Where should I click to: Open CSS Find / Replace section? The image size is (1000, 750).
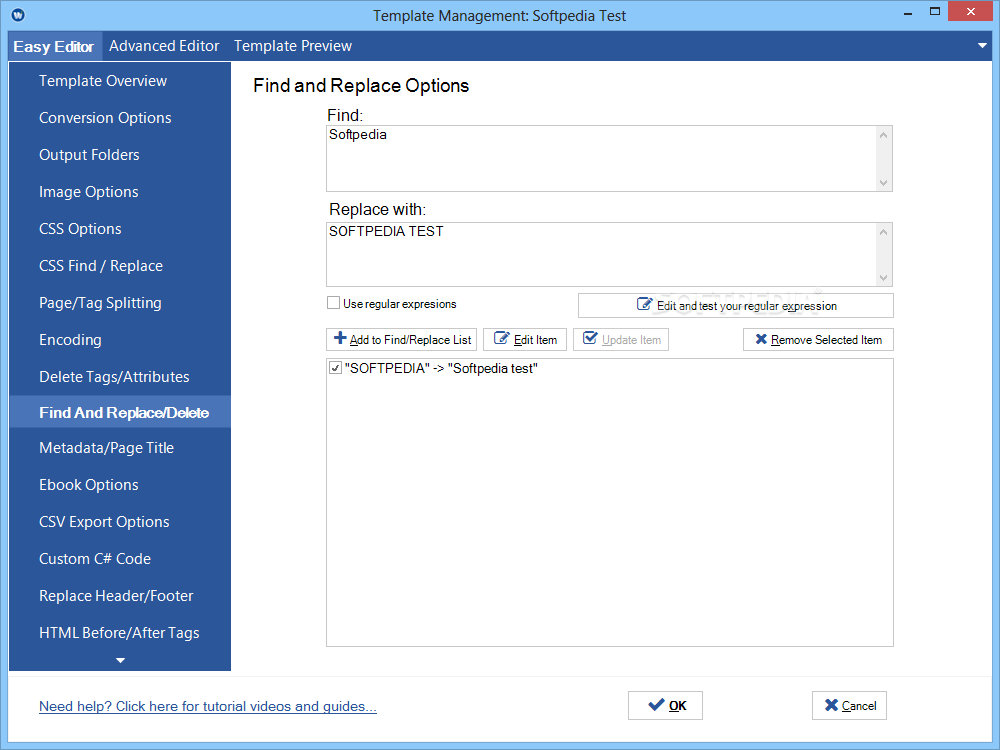(120, 266)
